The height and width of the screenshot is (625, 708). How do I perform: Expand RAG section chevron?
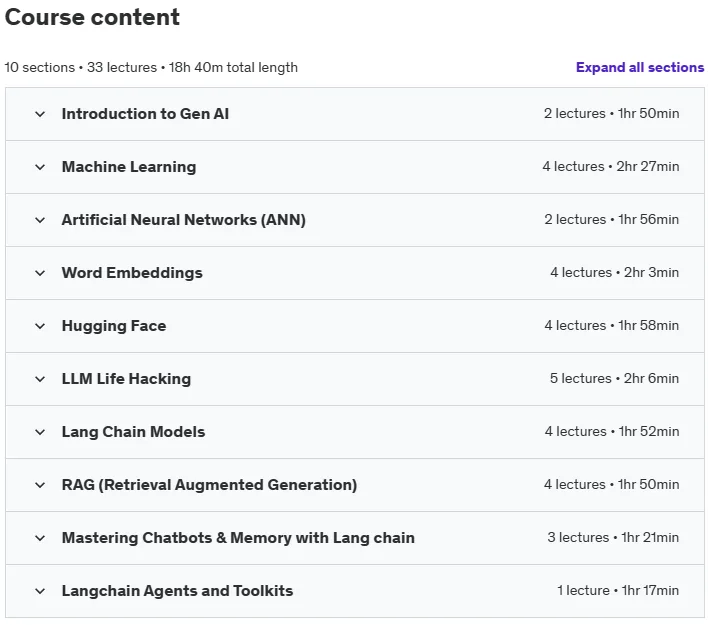[x=40, y=485]
